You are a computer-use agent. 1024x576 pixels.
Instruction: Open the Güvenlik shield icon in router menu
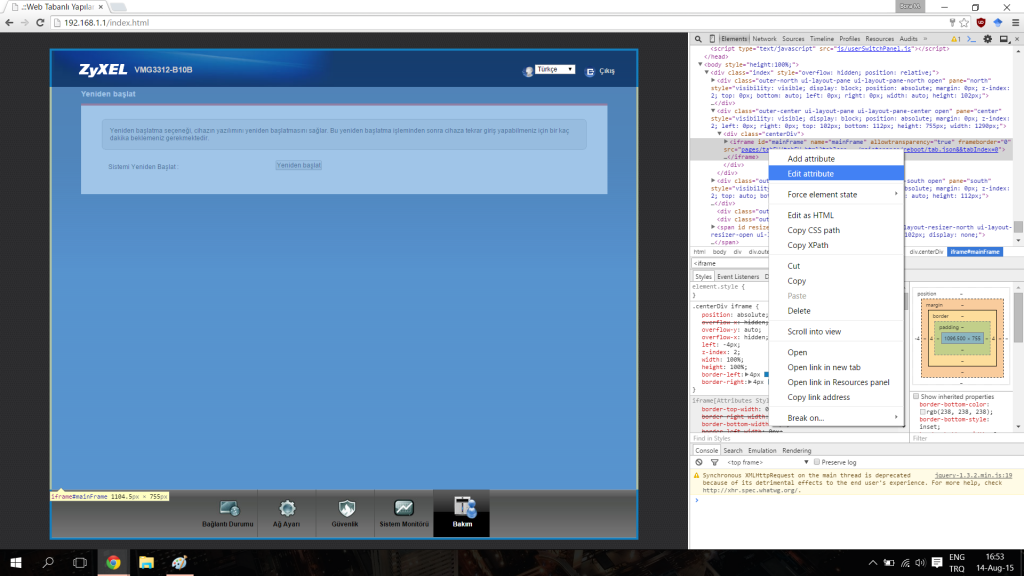pyautogui.click(x=347, y=512)
